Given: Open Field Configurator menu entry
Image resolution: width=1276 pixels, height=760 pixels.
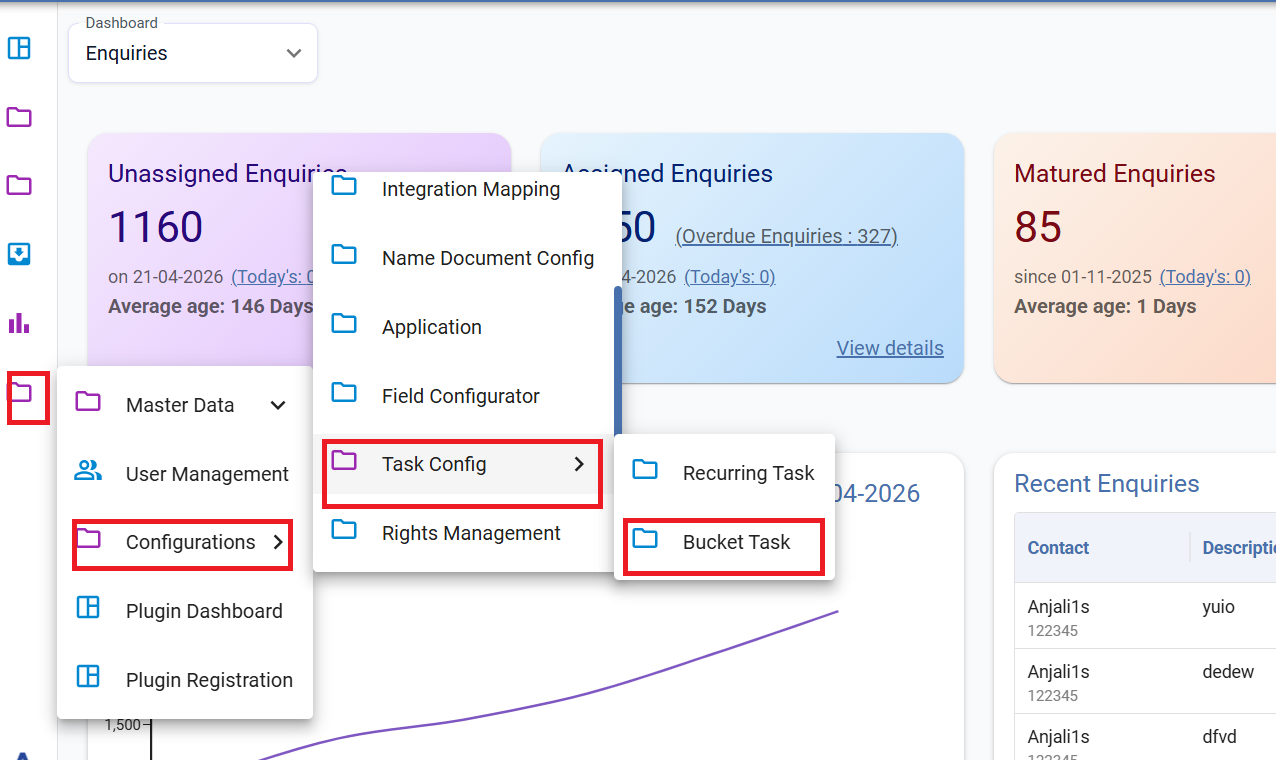Looking at the screenshot, I should tap(461, 396).
